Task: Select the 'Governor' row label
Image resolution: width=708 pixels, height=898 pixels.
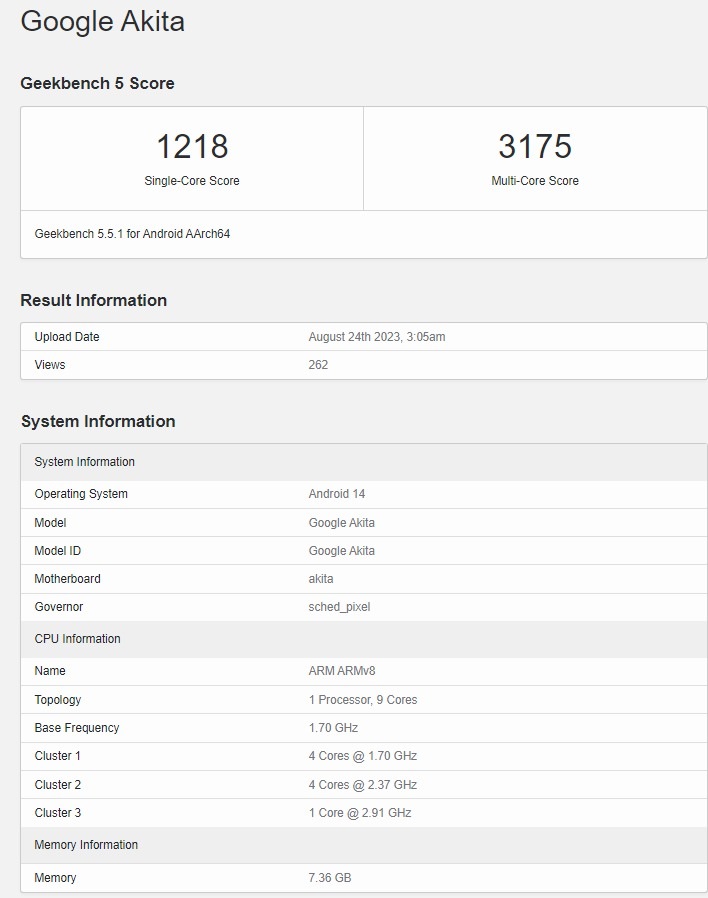Action: pyautogui.click(x=59, y=607)
